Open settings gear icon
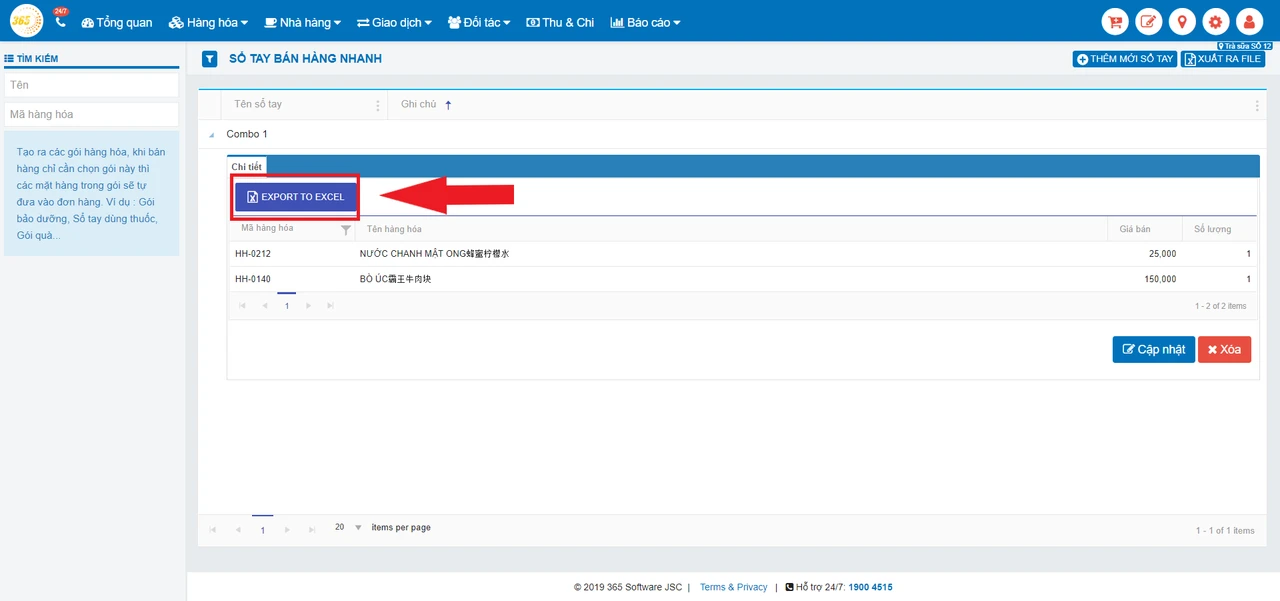The width and height of the screenshot is (1280, 601). [x=1216, y=22]
